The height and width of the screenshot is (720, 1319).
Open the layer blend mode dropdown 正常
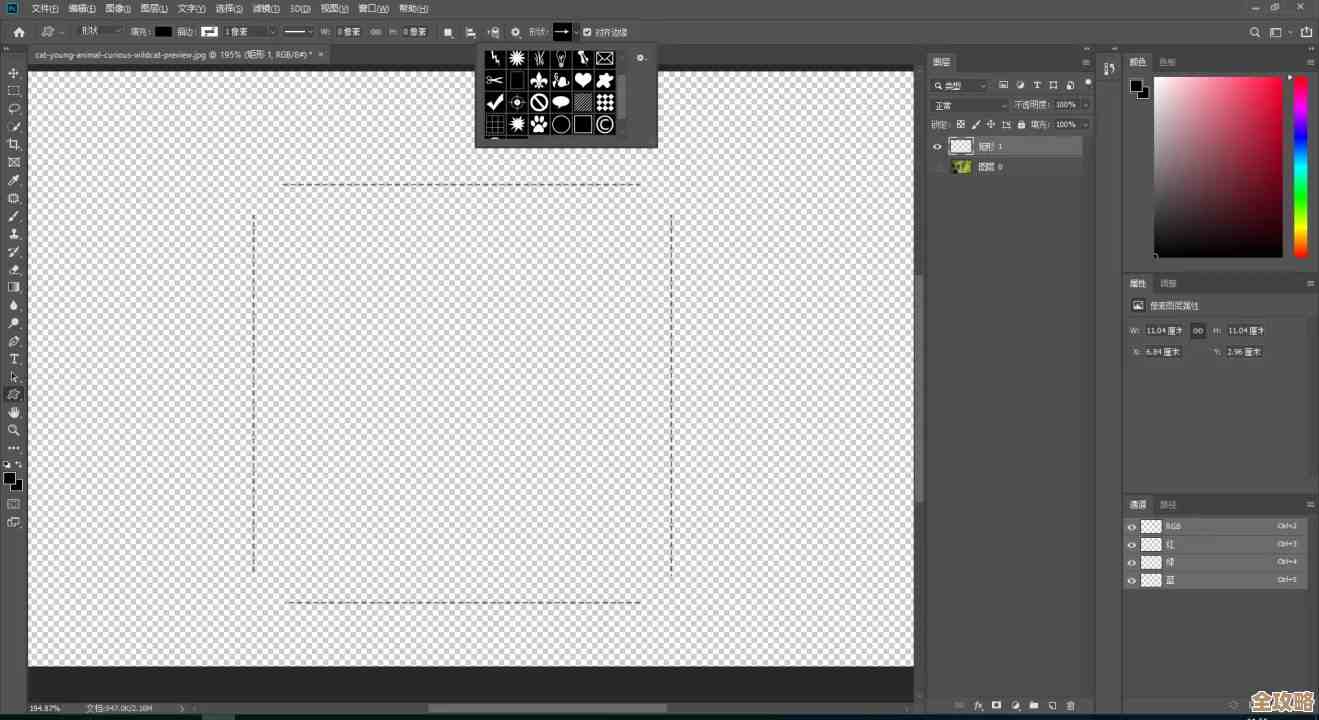970,105
